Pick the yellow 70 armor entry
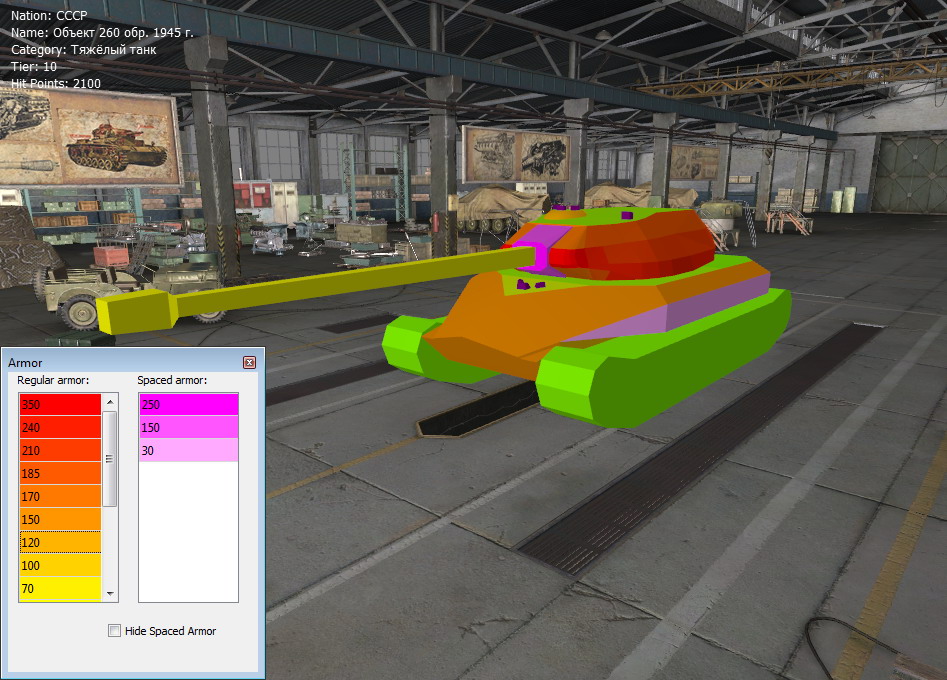This screenshot has height=680, width=947. [60, 588]
